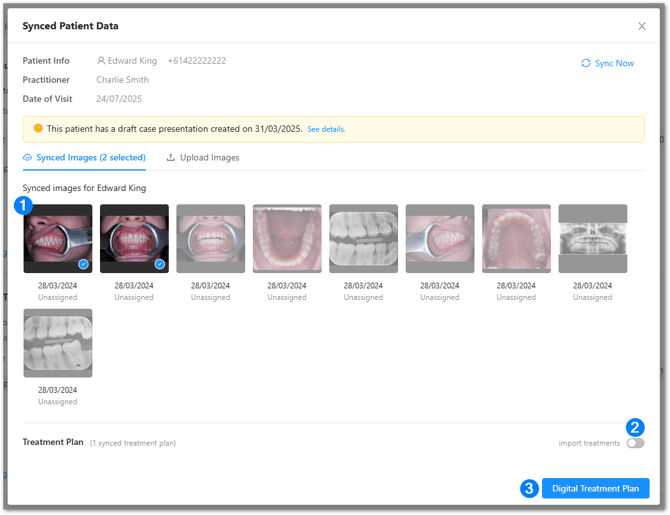Image resolution: width=670 pixels, height=515 pixels.
Task: Close the Synced Patient Data dialog
Action: point(642,26)
